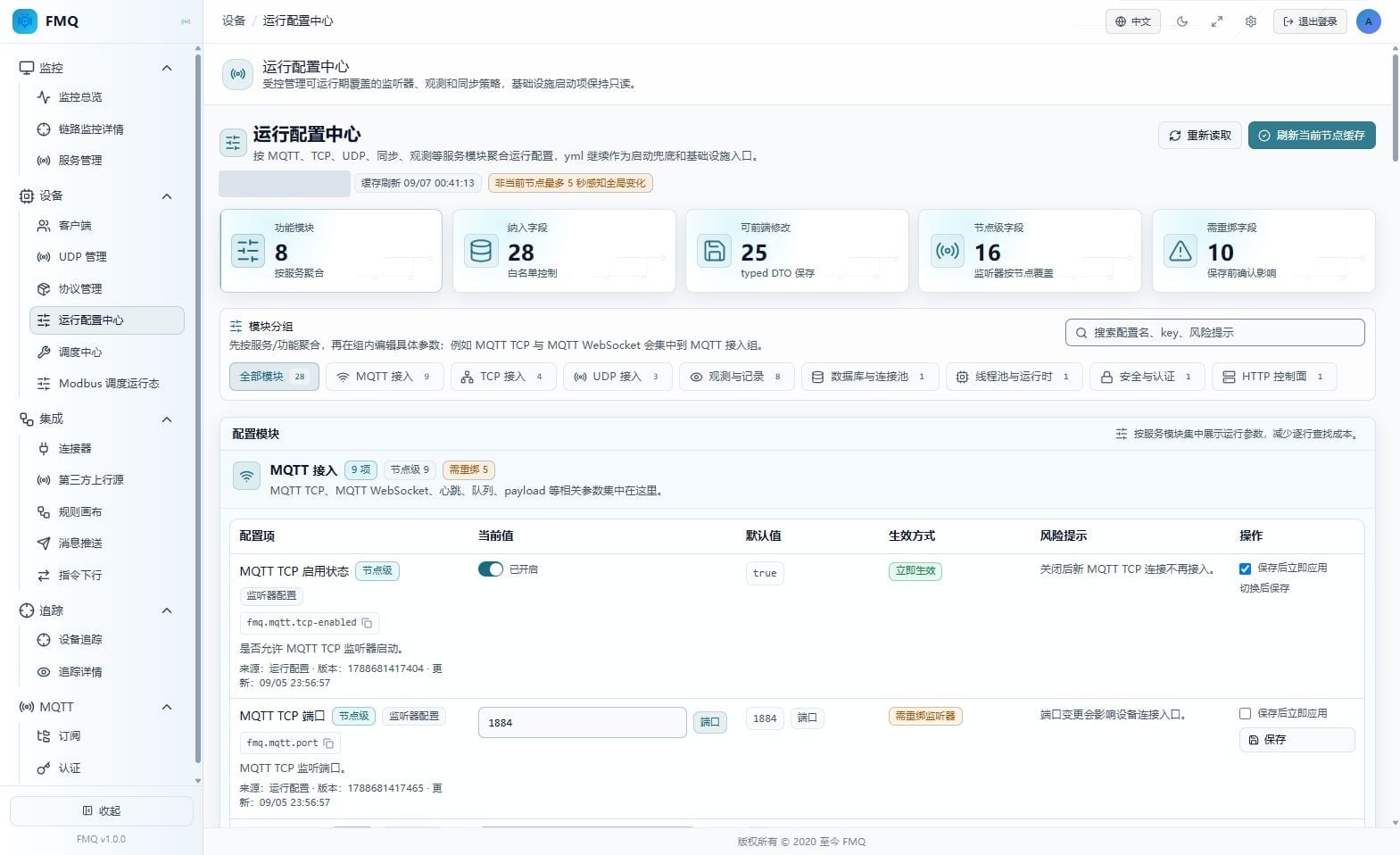Save the MQTT TCP 端口 setting

click(1296, 740)
